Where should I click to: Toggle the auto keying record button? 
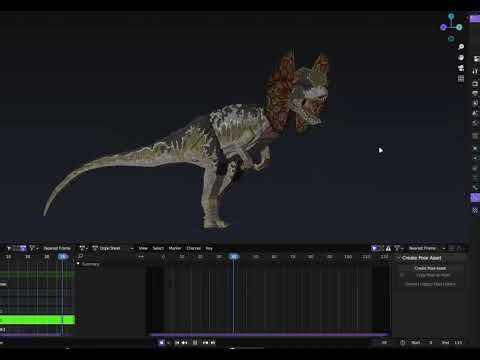[162, 342]
